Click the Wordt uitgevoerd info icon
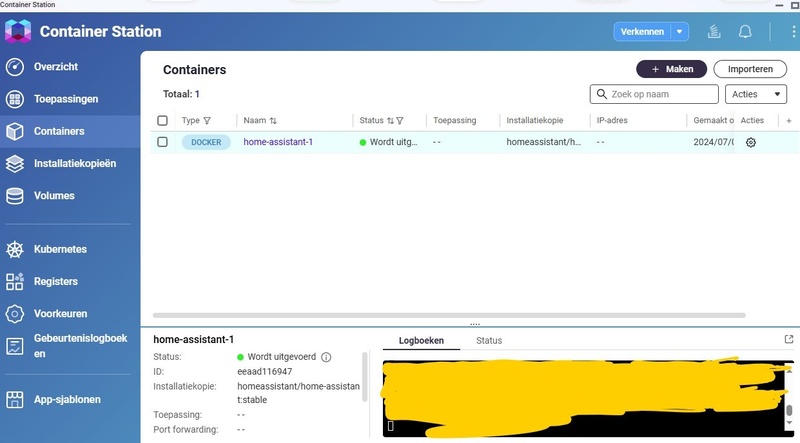The width and height of the screenshot is (800, 443). [x=326, y=357]
